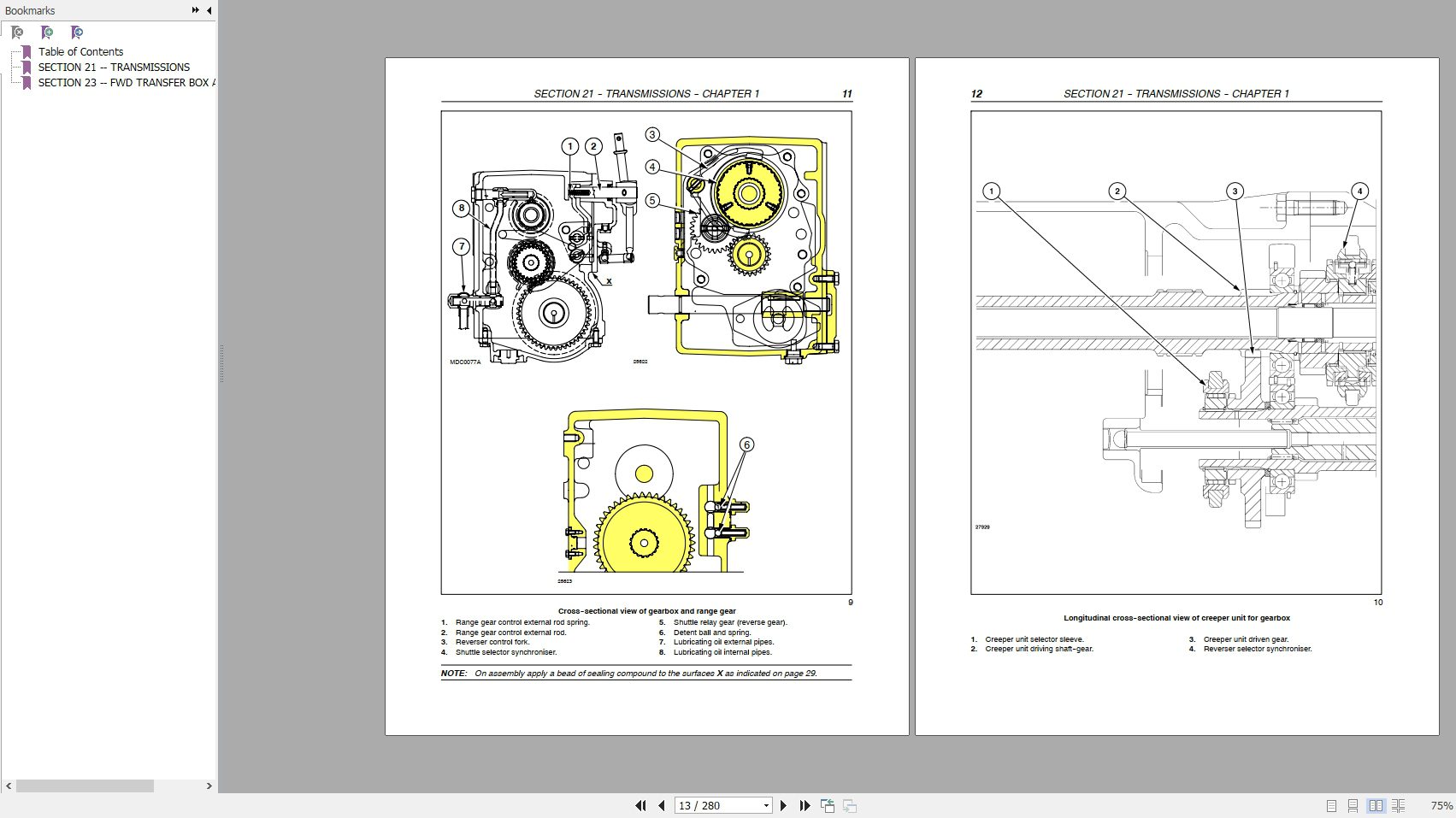
Task: Go to previous view
Action: 828,805
